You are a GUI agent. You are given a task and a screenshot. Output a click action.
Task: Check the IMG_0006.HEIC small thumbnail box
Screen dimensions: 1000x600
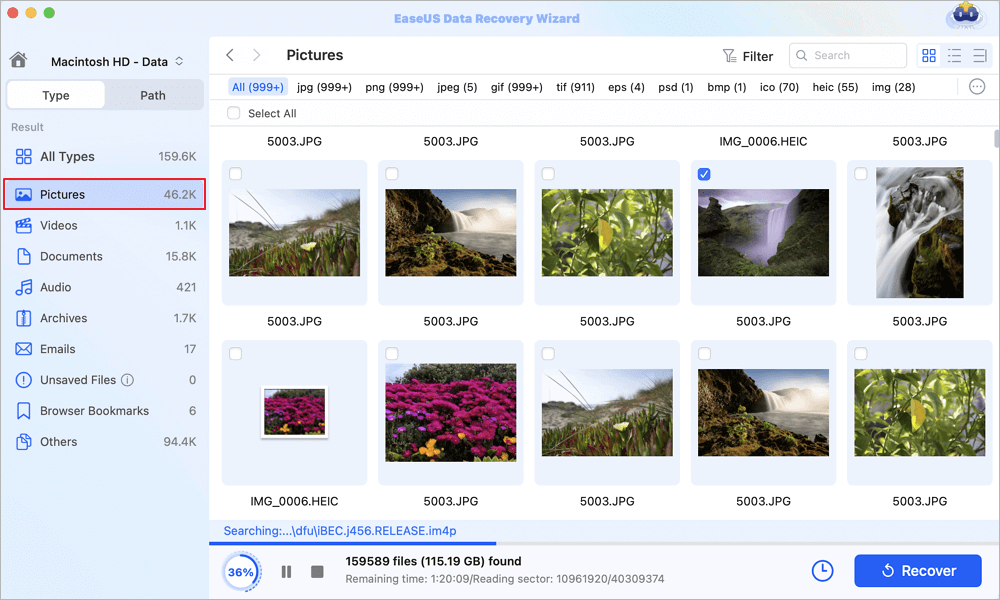235,353
